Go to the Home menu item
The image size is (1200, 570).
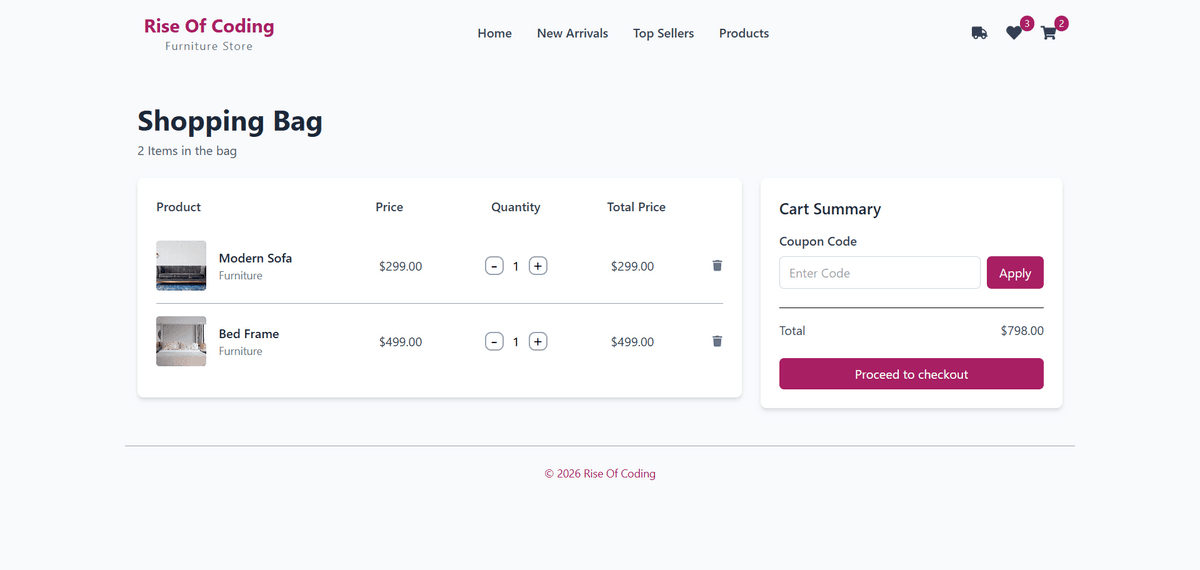(x=494, y=33)
